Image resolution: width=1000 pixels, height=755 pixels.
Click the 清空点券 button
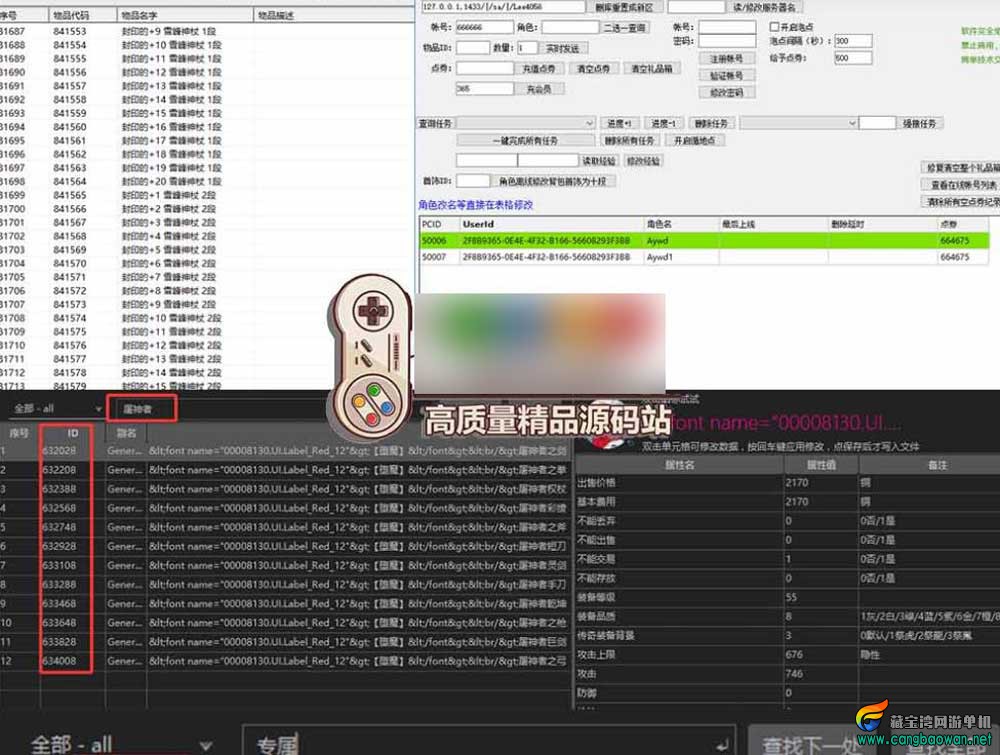coord(593,68)
